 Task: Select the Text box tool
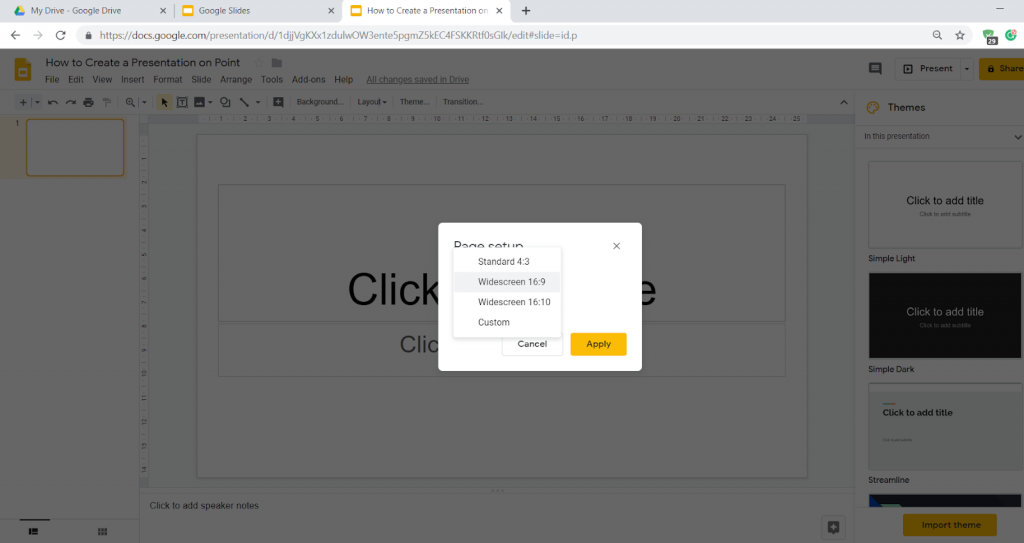182,102
